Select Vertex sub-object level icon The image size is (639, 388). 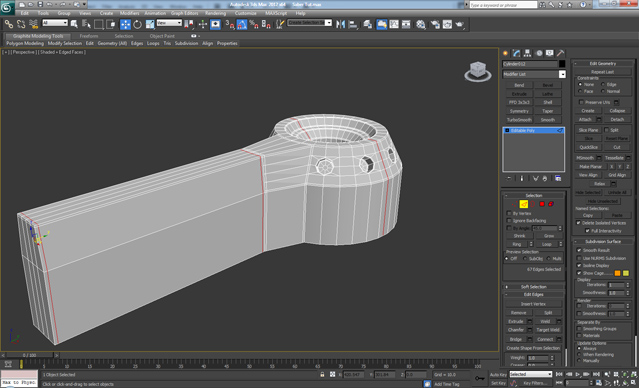(x=515, y=204)
